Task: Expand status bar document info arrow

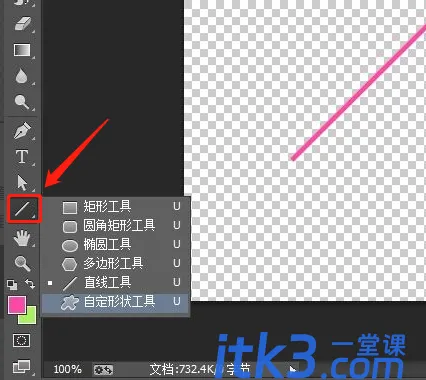Action: tap(293, 369)
